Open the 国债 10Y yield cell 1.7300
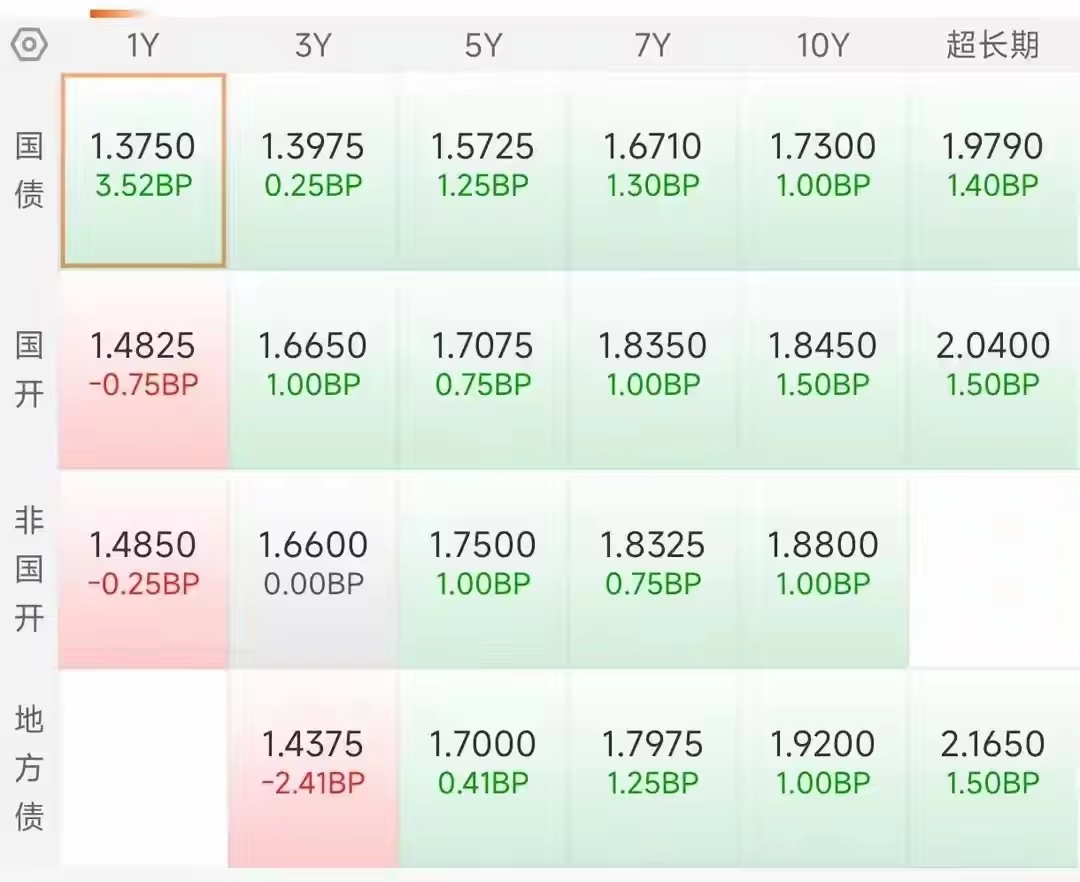This screenshot has height=882, width=1080. pos(822,171)
